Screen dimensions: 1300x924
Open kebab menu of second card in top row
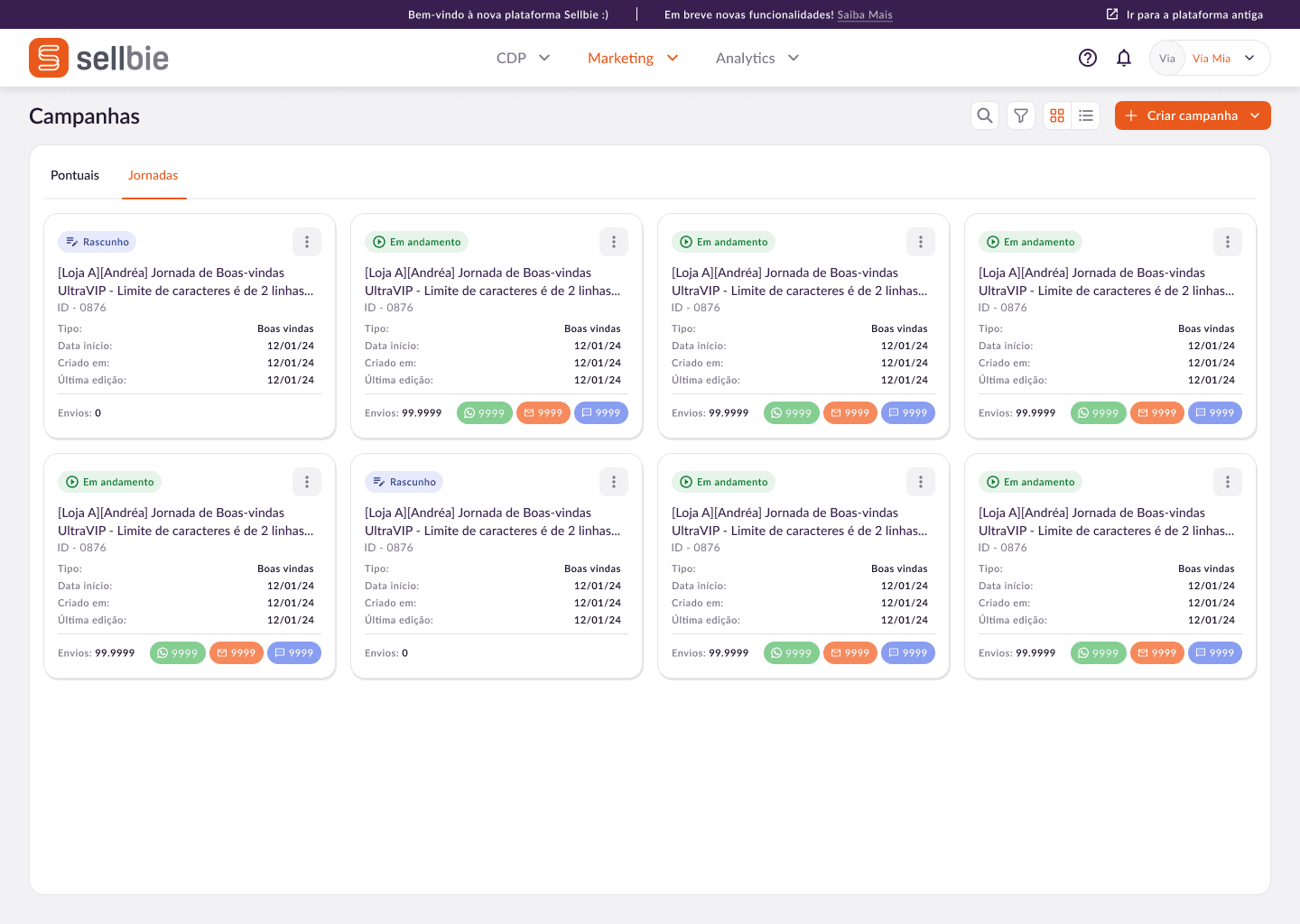pyautogui.click(x=614, y=242)
